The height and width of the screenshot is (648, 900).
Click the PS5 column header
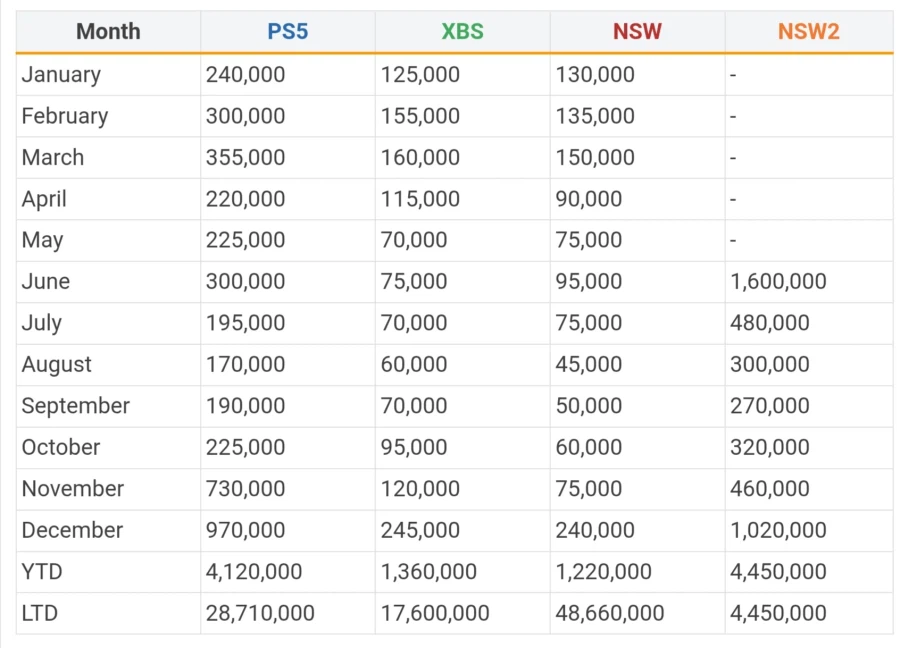click(287, 31)
